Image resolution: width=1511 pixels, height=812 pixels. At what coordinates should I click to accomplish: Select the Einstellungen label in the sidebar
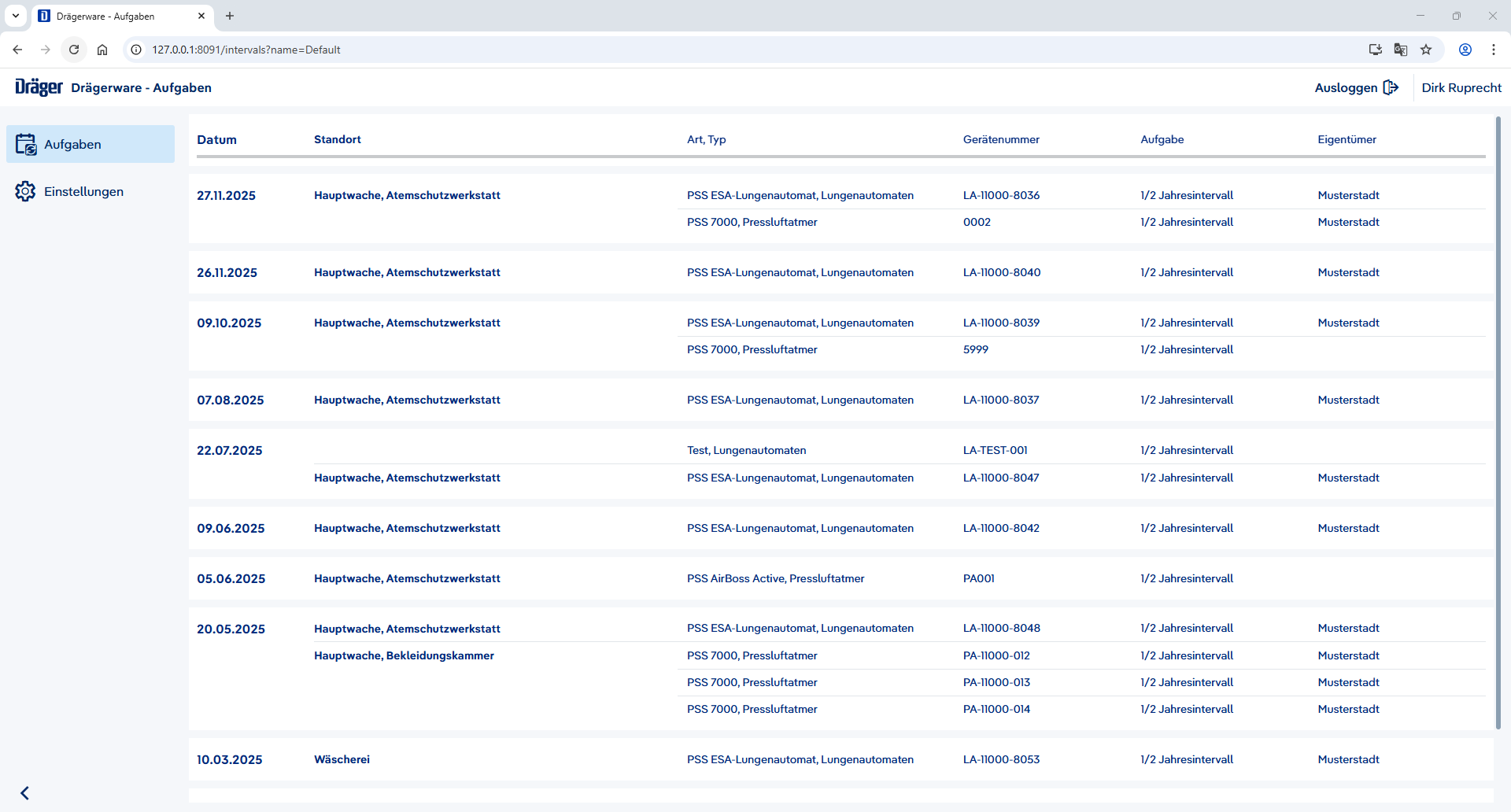click(83, 191)
